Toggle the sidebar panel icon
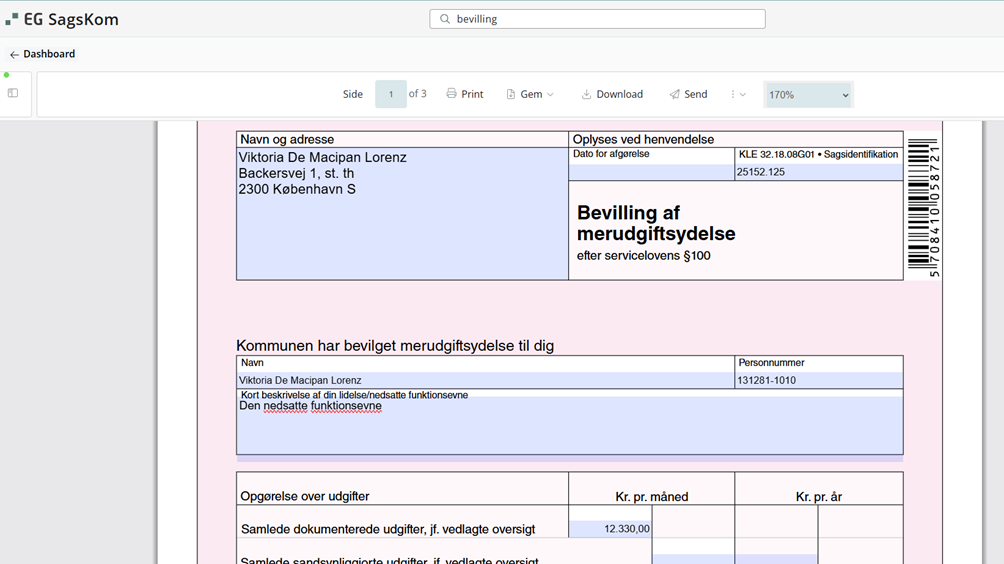This screenshot has width=1004, height=564. (x=13, y=93)
